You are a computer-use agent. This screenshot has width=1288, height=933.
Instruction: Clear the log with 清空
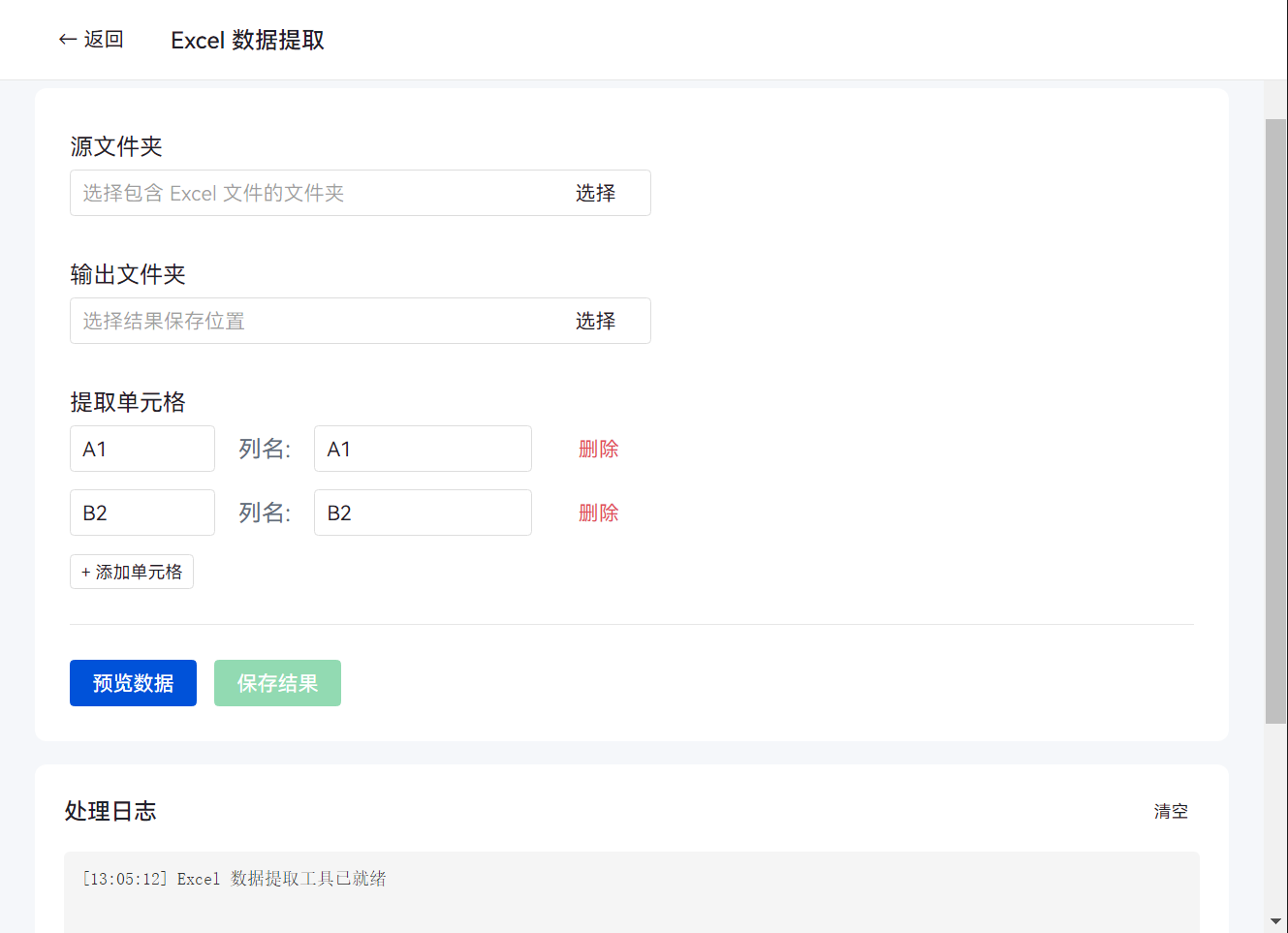(x=1170, y=811)
